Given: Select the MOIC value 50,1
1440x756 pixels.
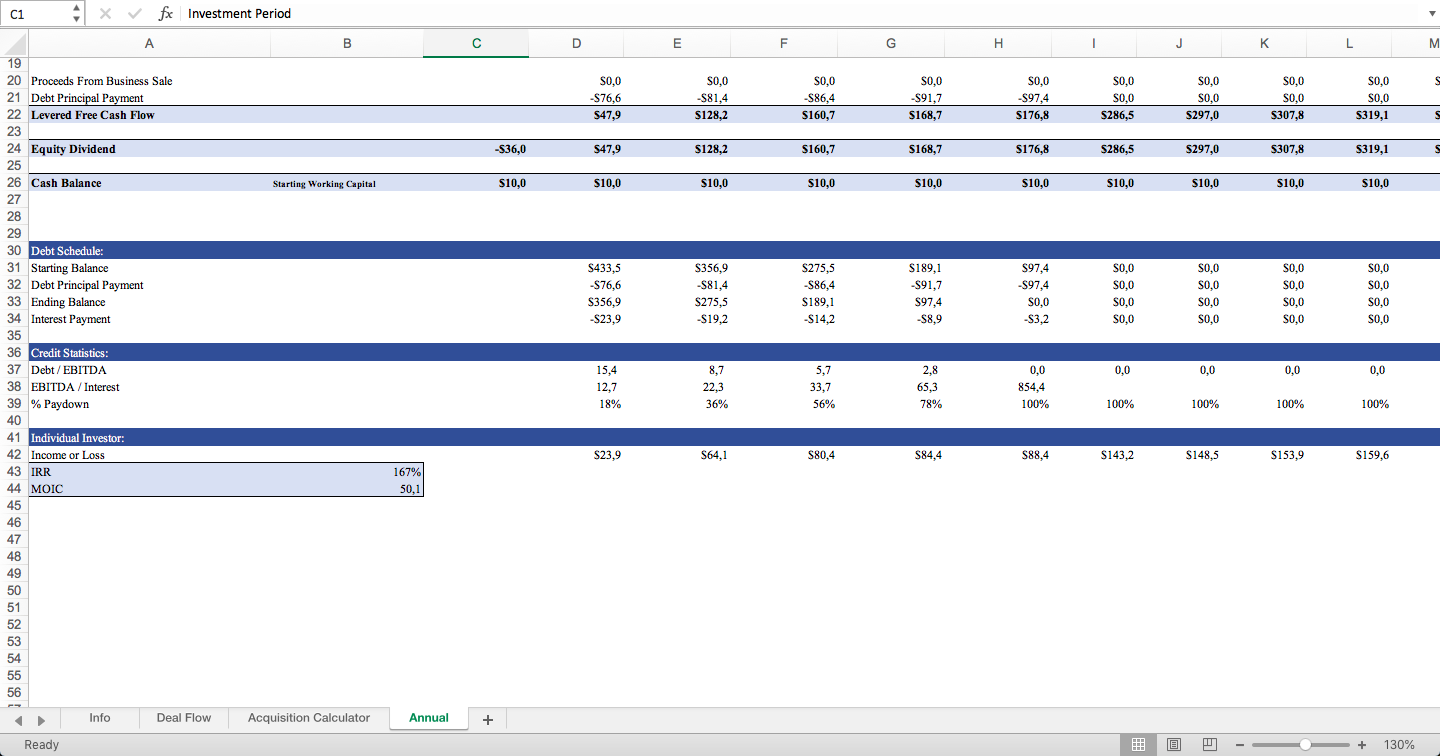Looking at the screenshot, I should (x=410, y=489).
